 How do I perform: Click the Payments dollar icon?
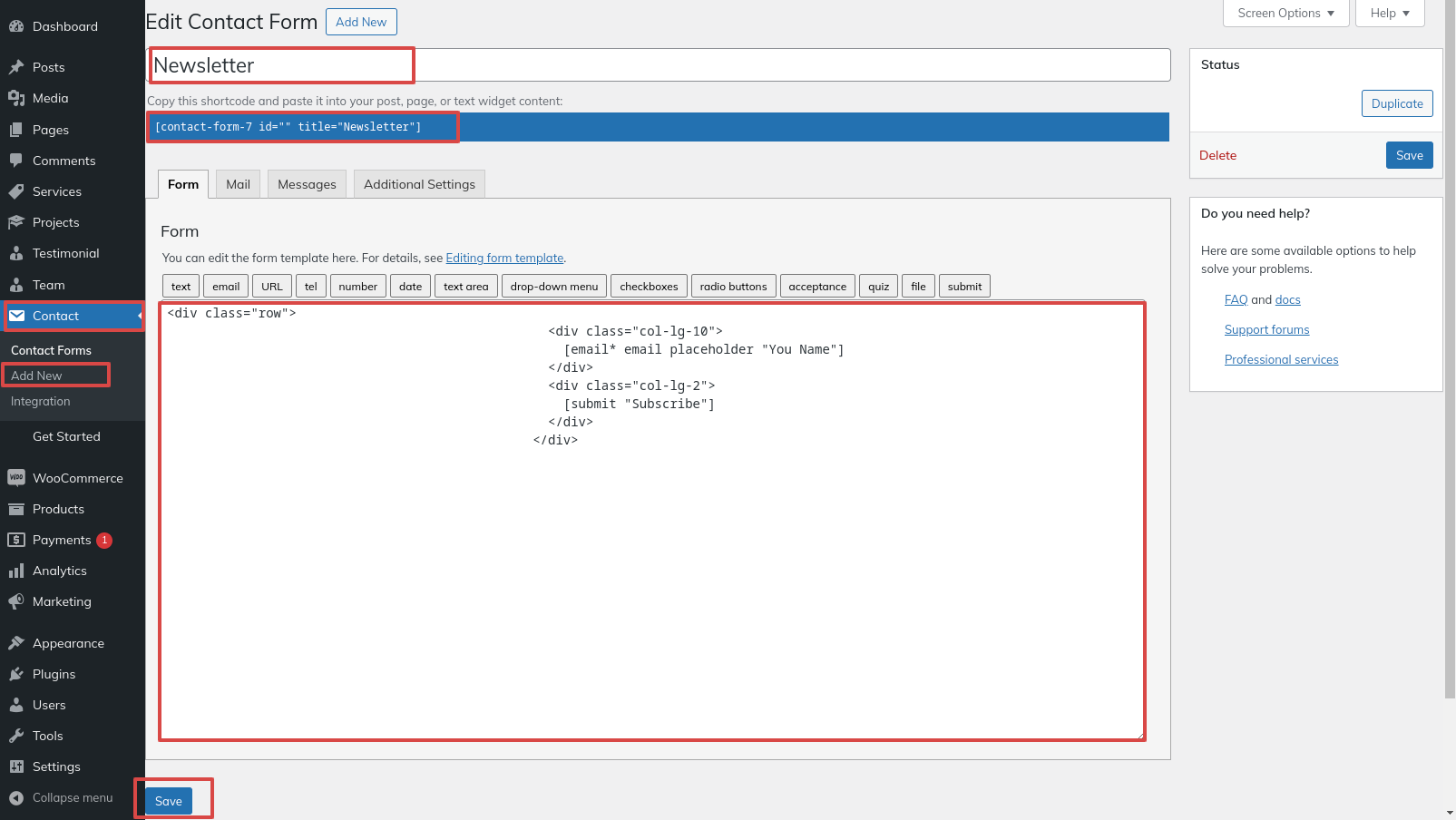tap(16, 540)
